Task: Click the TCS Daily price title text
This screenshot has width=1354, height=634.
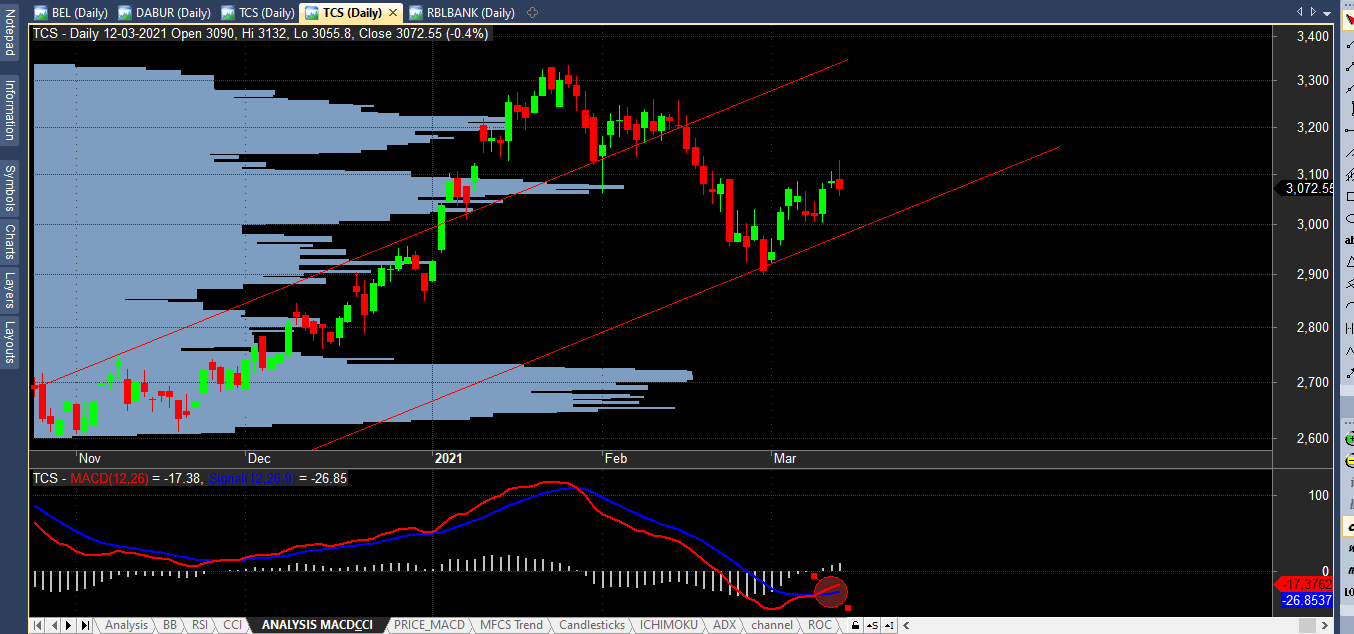Action: coord(260,33)
